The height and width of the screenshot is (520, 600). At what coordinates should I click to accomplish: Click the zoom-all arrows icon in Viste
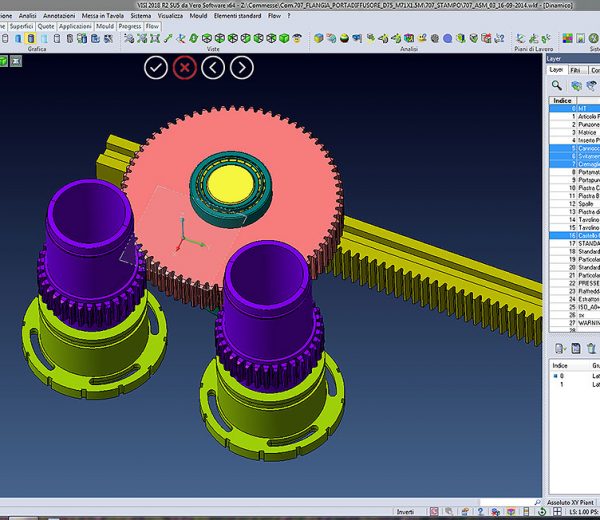(x=155, y=38)
